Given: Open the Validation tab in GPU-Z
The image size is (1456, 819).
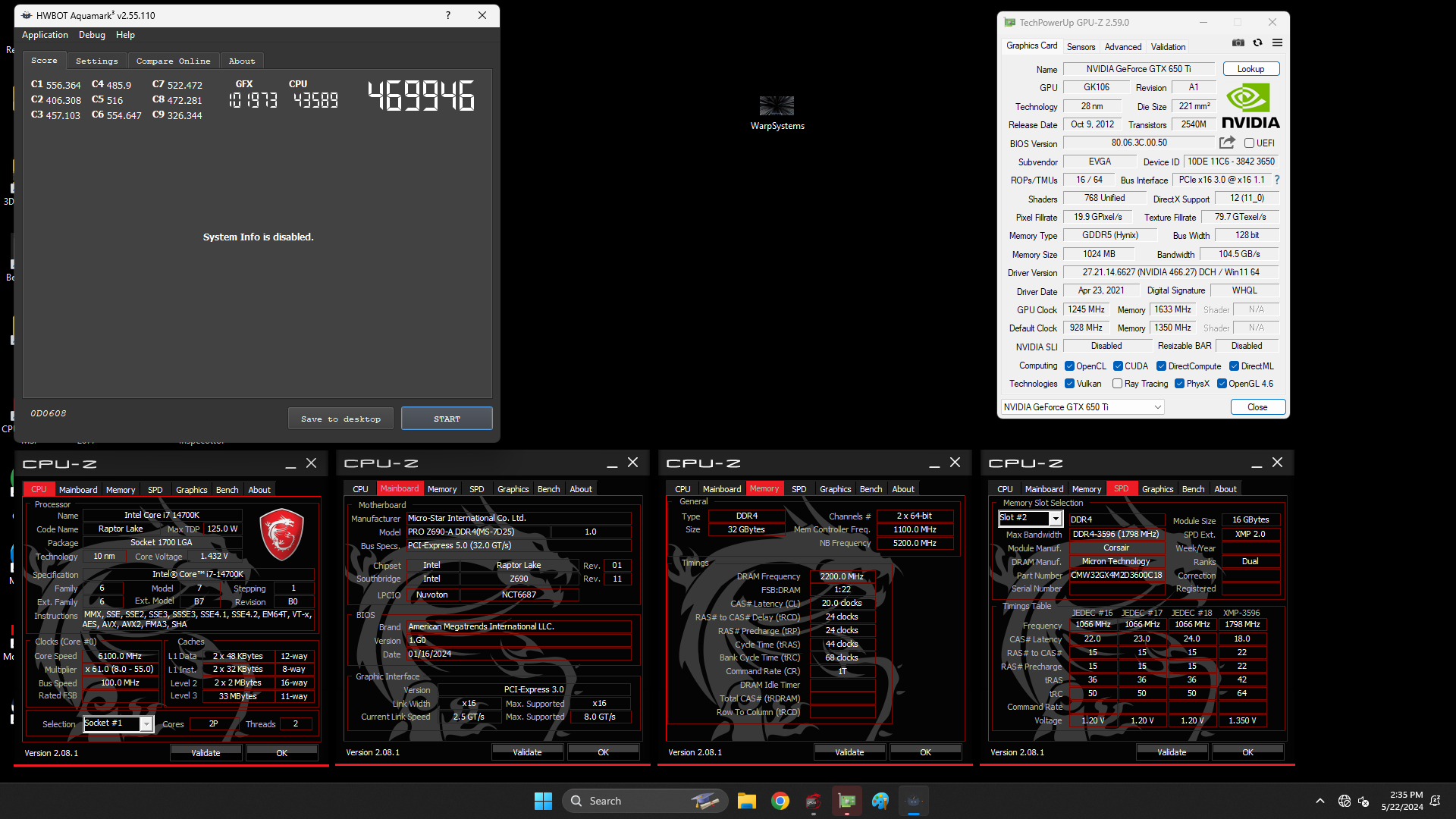Looking at the screenshot, I should (x=1168, y=47).
